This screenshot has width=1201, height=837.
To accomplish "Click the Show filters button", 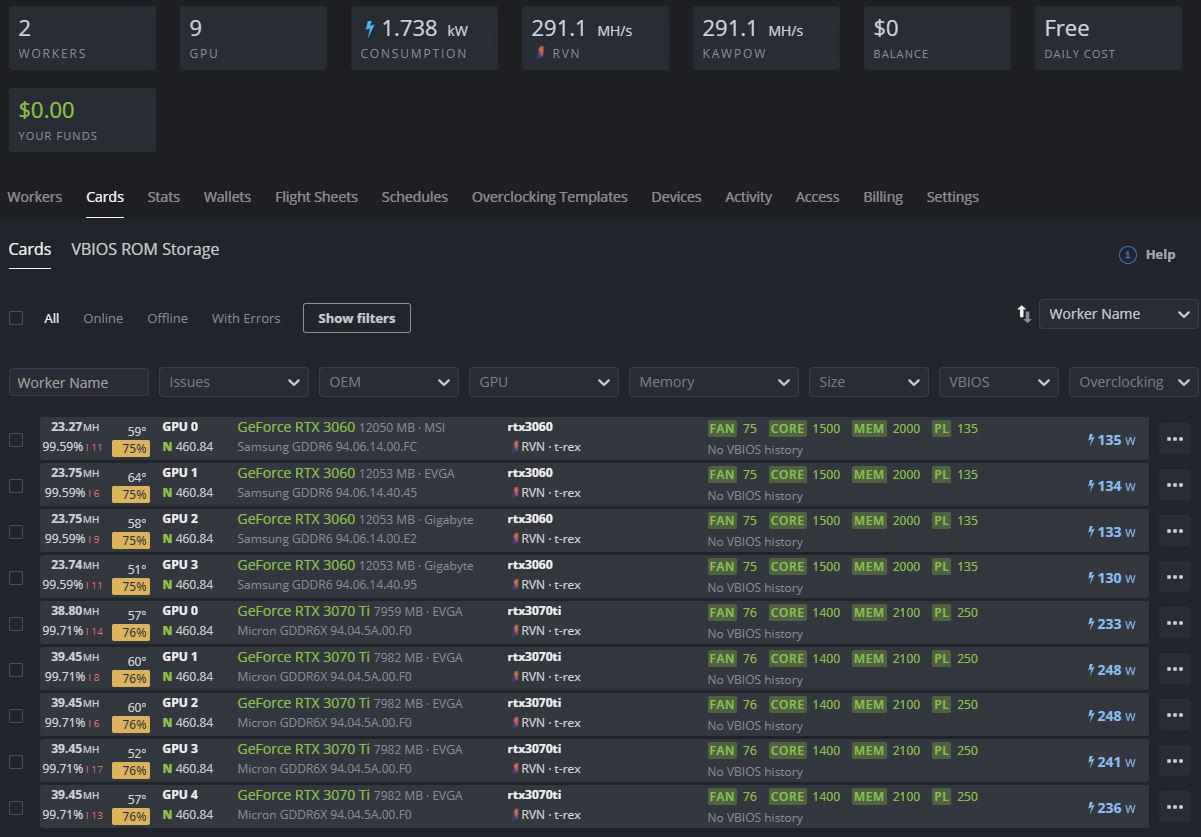I will (x=356, y=318).
